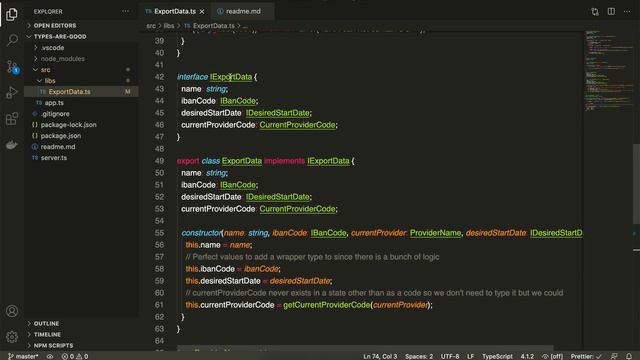Open the Search view icon
Screen dimensions: 640x360
pos(12,40)
